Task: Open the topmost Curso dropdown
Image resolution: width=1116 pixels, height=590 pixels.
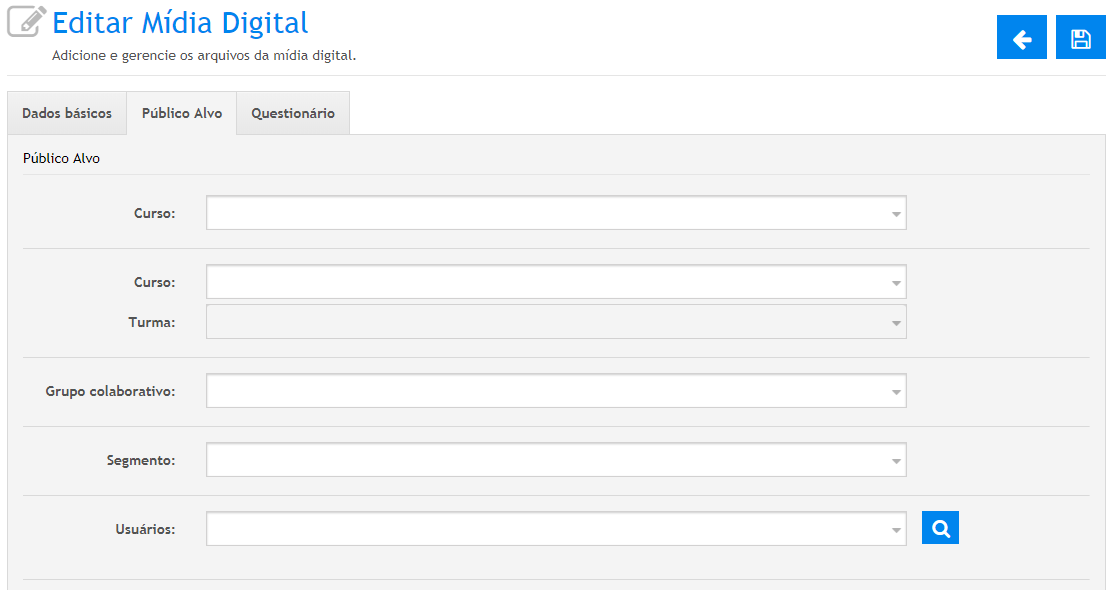Action: pos(556,213)
